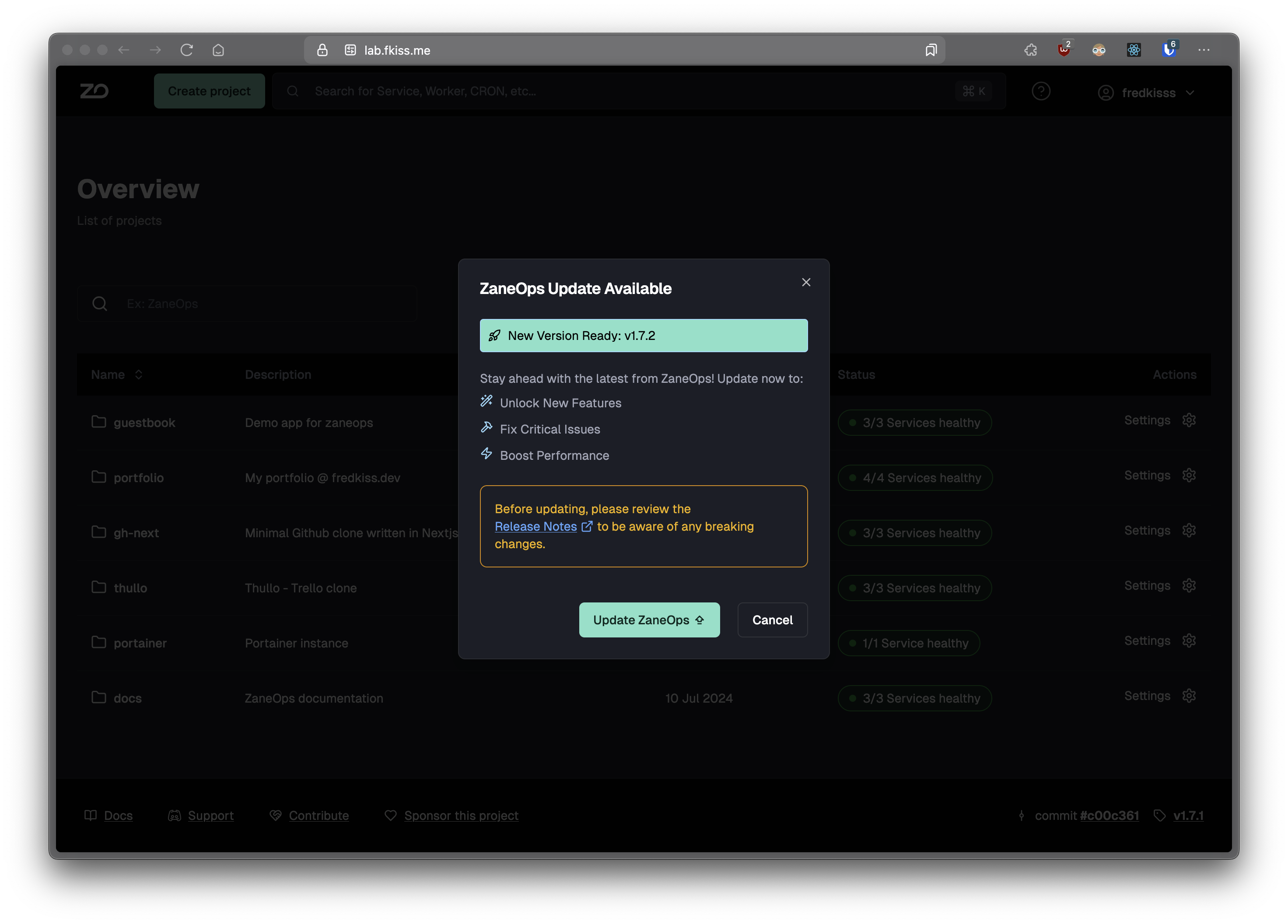The width and height of the screenshot is (1288, 924).
Task: Click the uBlock extension icon with badge 2
Action: click(x=1065, y=49)
